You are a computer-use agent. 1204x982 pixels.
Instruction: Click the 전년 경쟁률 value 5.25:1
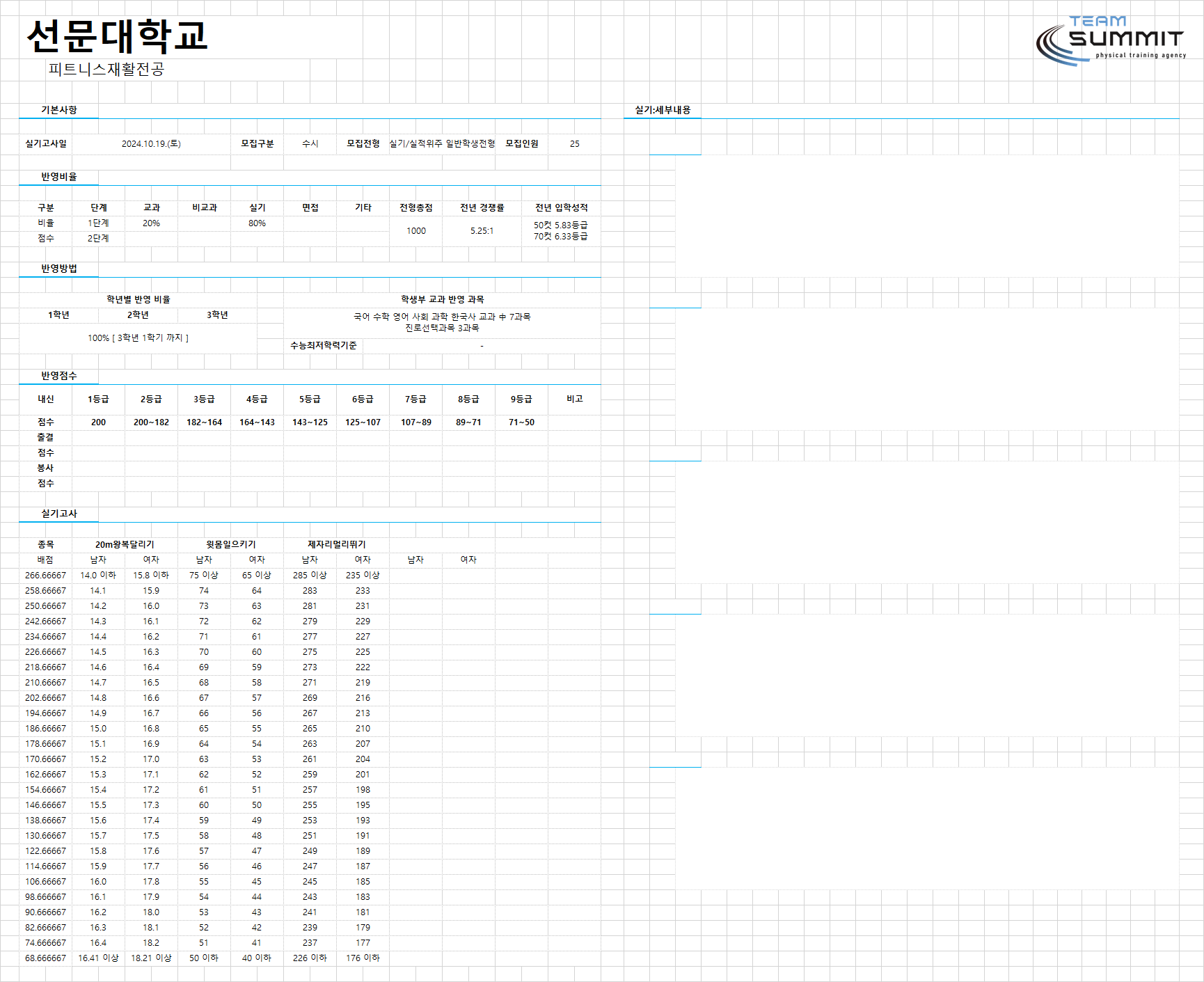(482, 231)
